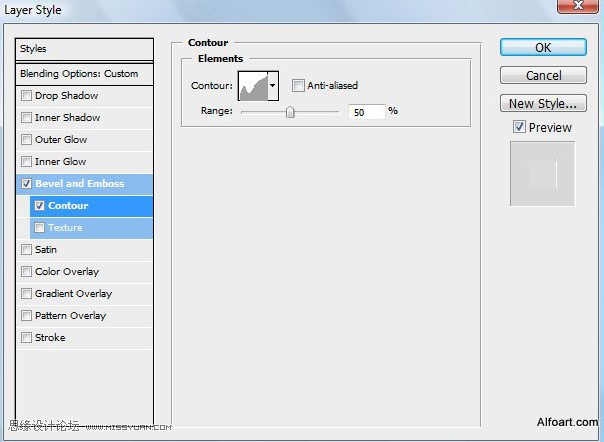Open the New Style dialog button
The height and width of the screenshot is (442, 604).
pos(543,103)
